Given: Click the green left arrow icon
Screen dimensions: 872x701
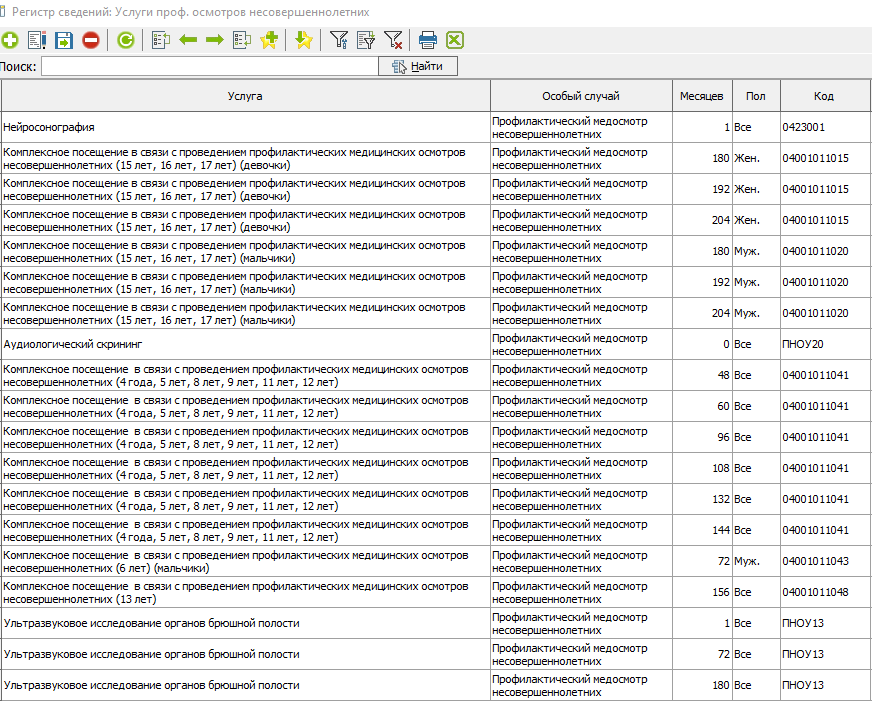Looking at the screenshot, I should click(x=188, y=40).
